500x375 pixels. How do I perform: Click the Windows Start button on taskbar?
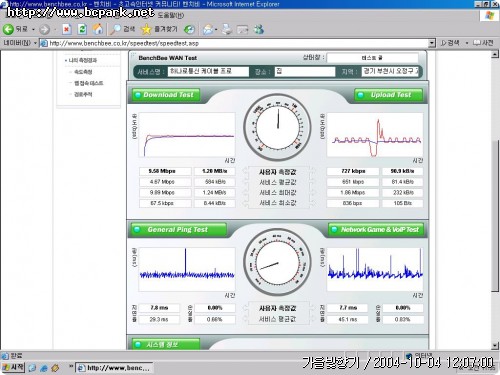click(x=13, y=367)
